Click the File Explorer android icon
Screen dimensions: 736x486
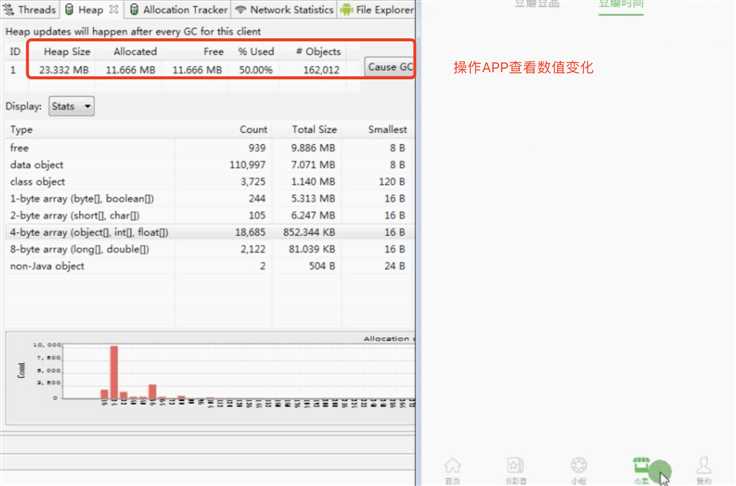pos(346,9)
